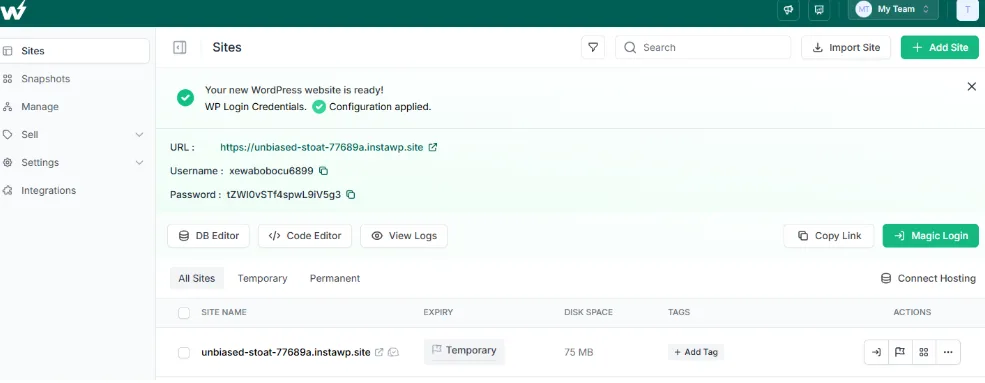This screenshot has width=985, height=383.
Task: Click the row's flag reserve icon
Action: 900,352
